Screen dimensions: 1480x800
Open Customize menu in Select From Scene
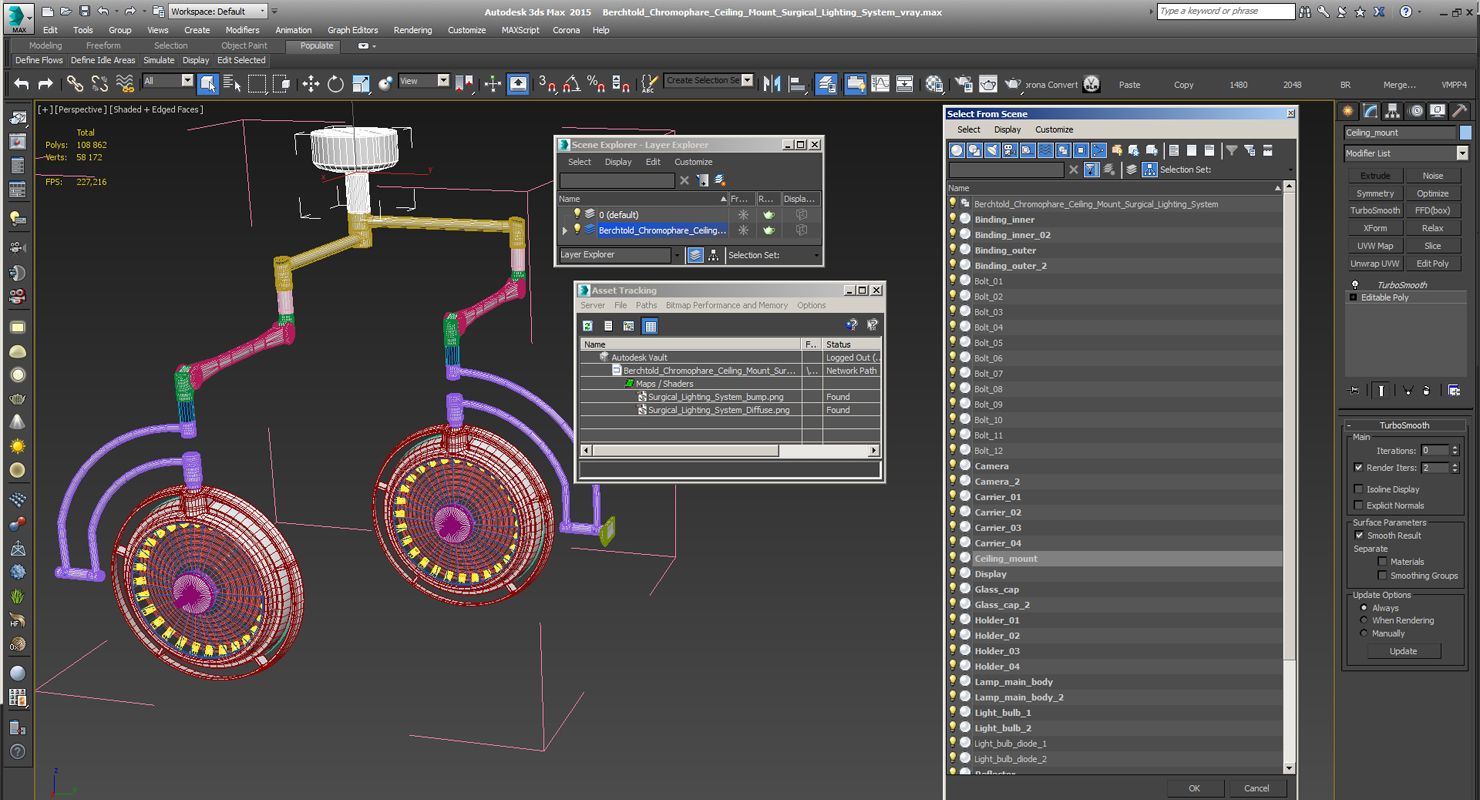pos(1054,129)
